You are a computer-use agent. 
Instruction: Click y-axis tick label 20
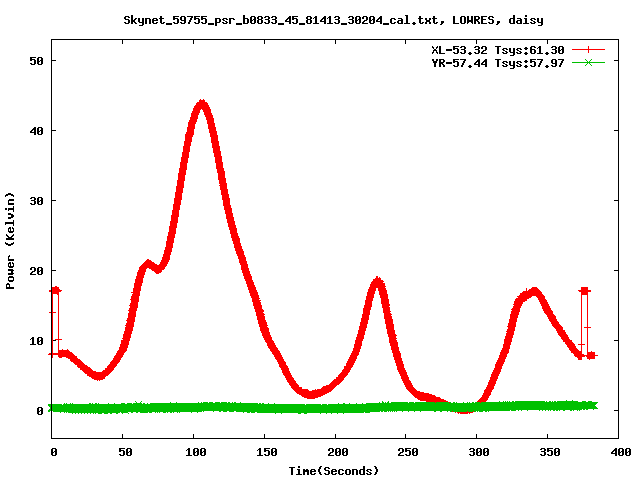(x=36, y=271)
